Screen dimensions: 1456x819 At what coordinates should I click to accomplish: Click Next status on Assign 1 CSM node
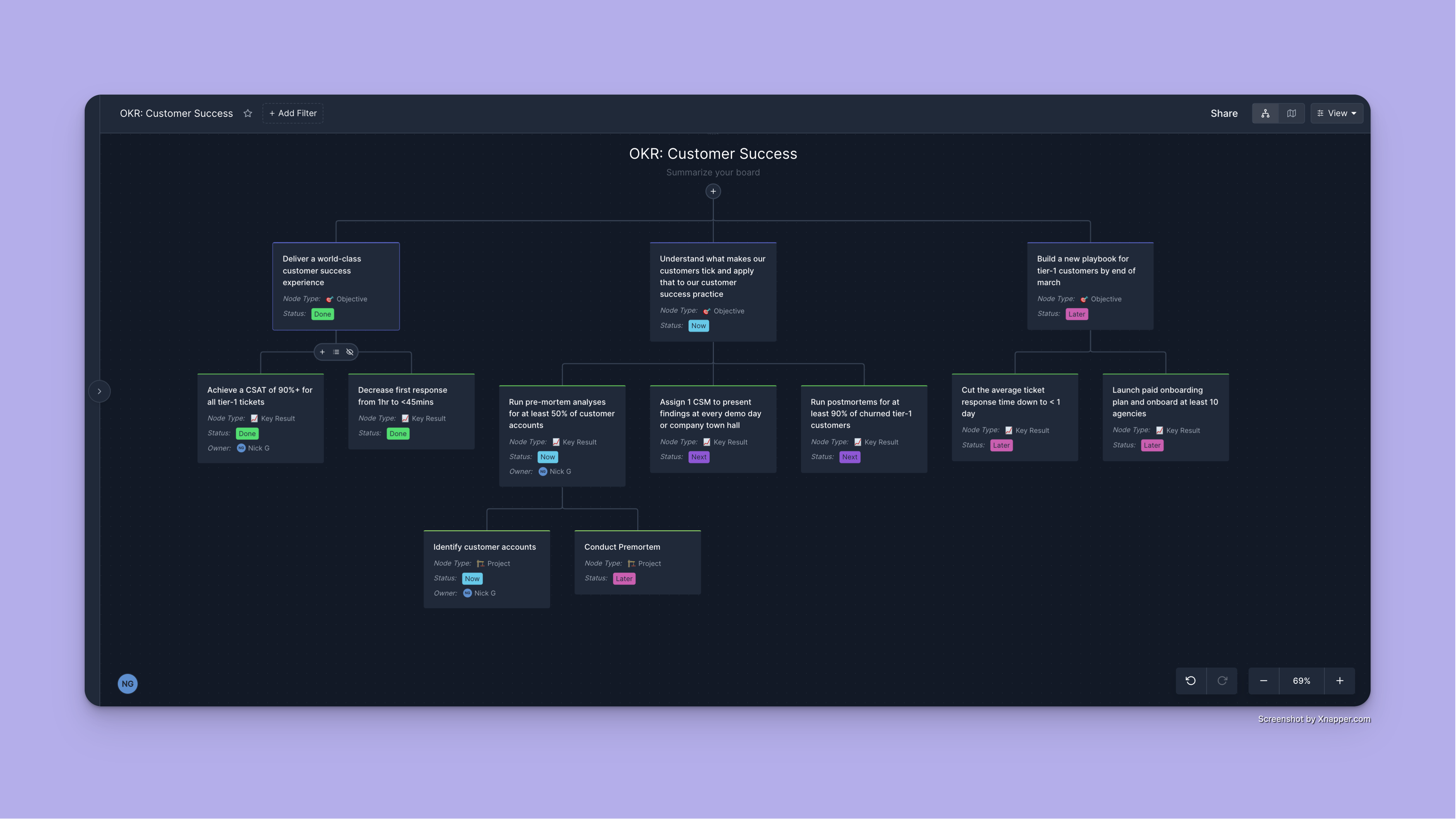(699, 457)
